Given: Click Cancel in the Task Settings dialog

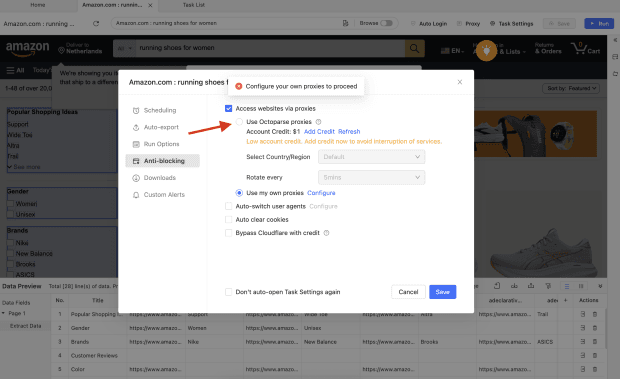Looking at the screenshot, I should (408, 292).
